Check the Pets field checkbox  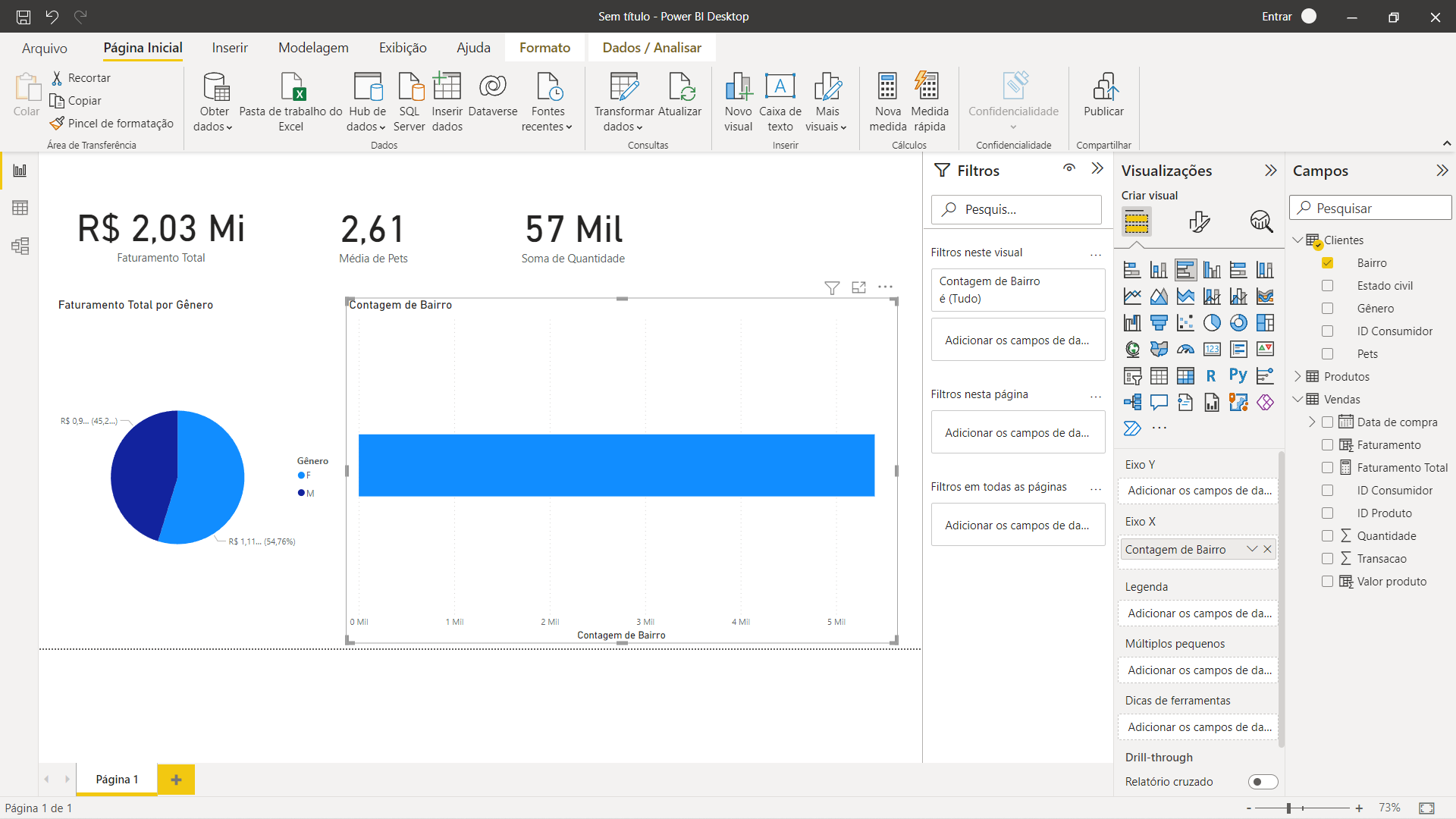point(1328,353)
